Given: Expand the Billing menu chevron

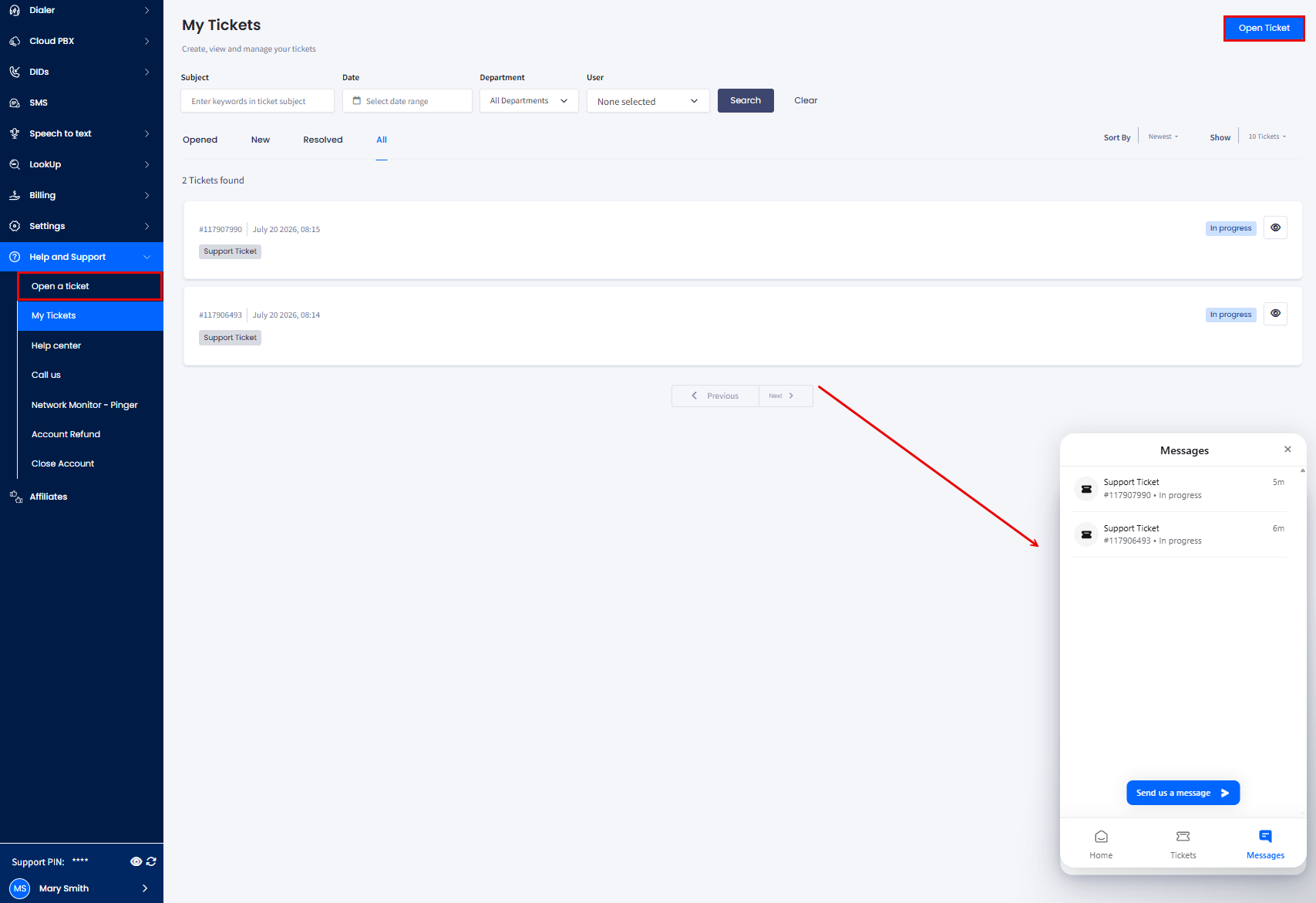Looking at the screenshot, I should coord(146,195).
